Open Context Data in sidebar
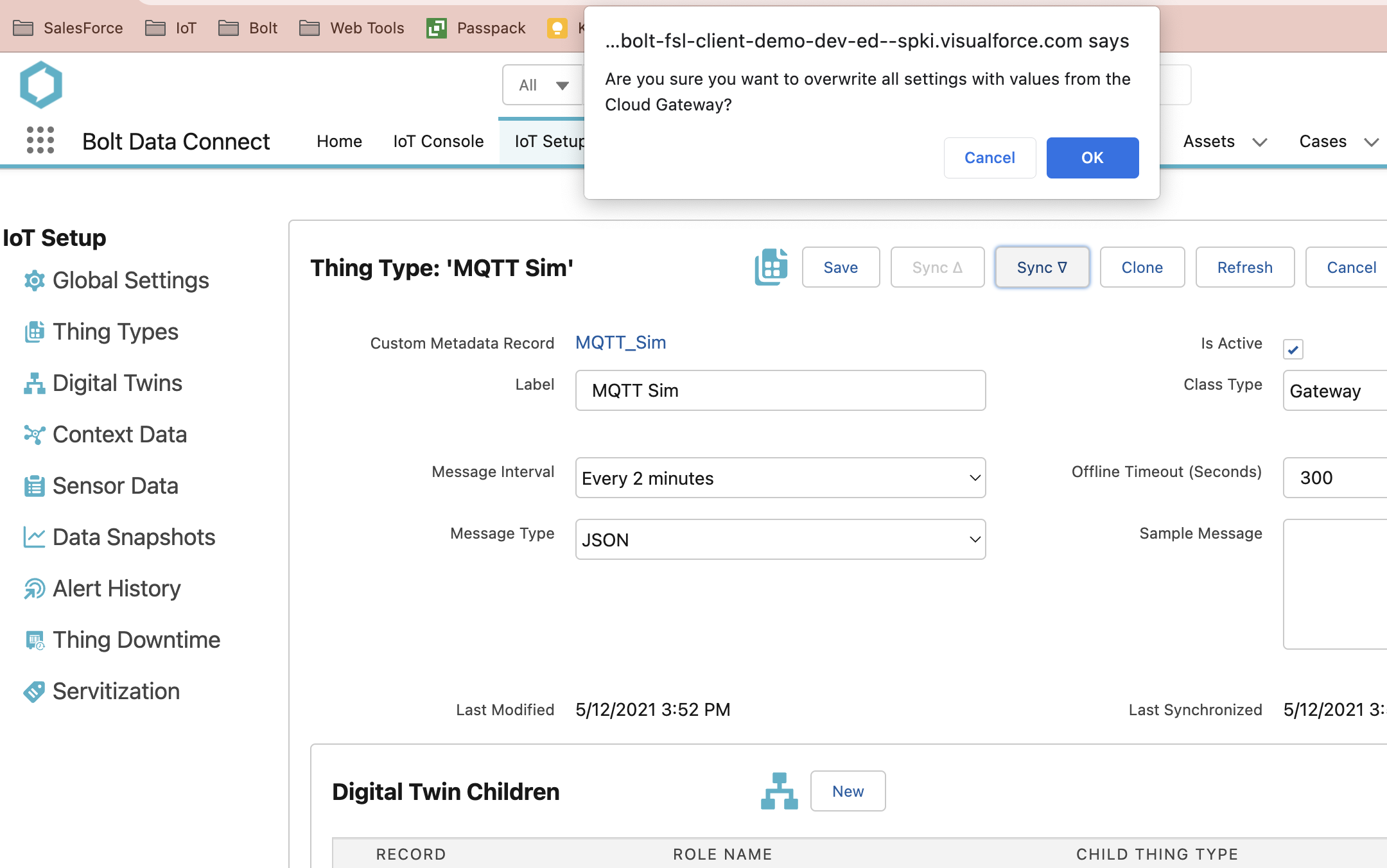Image resolution: width=1387 pixels, height=868 pixels. click(x=119, y=435)
